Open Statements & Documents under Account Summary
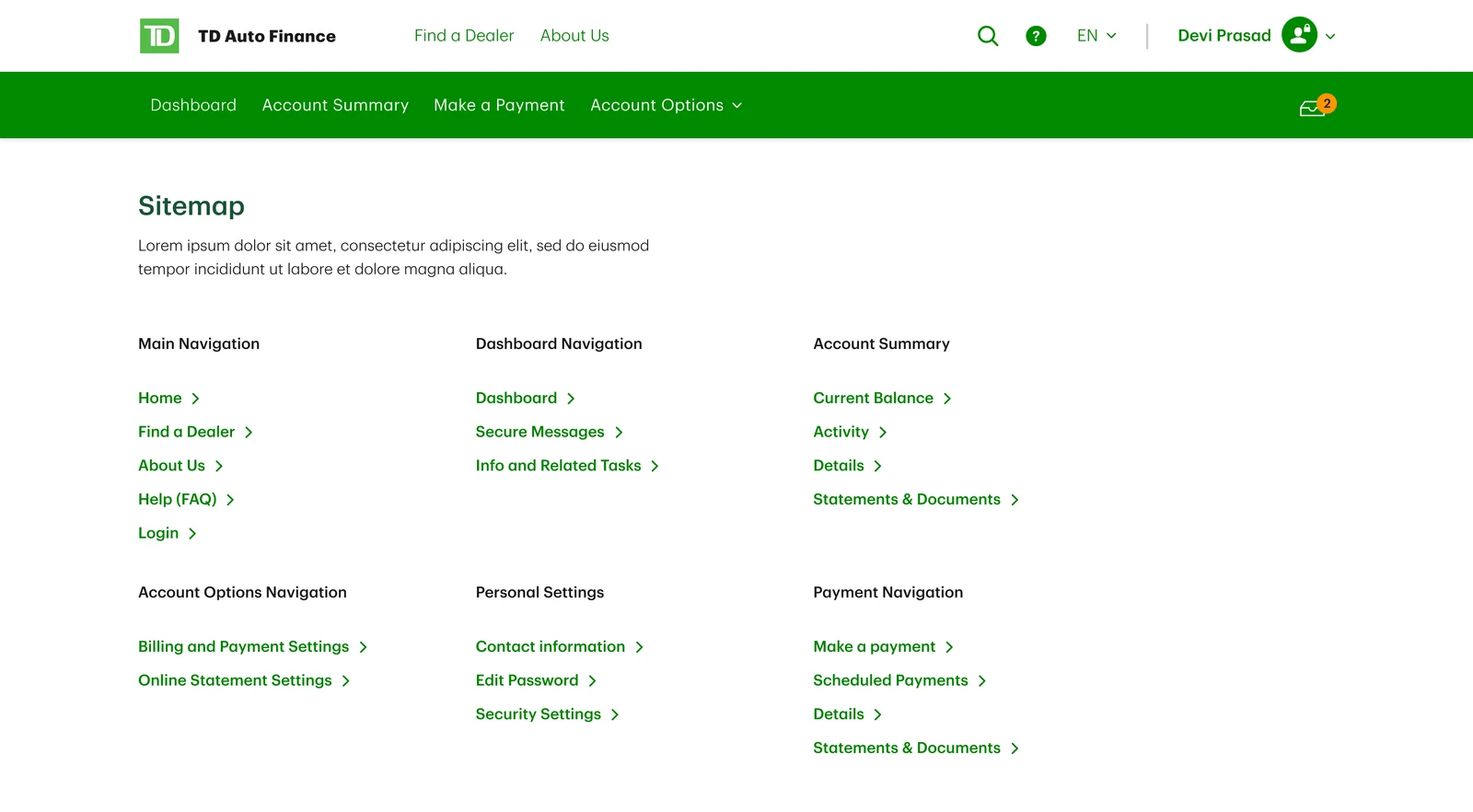1473x812 pixels. [x=916, y=499]
